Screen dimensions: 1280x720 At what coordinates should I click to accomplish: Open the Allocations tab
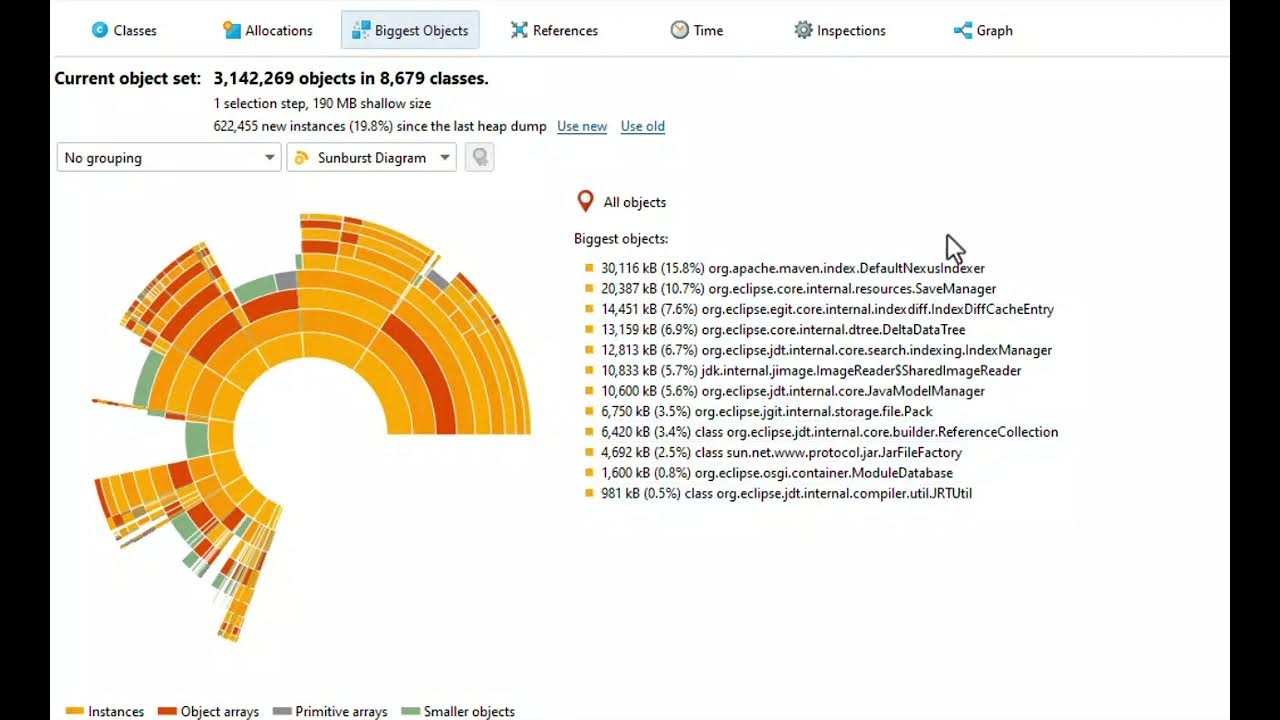tap(268, 30)
